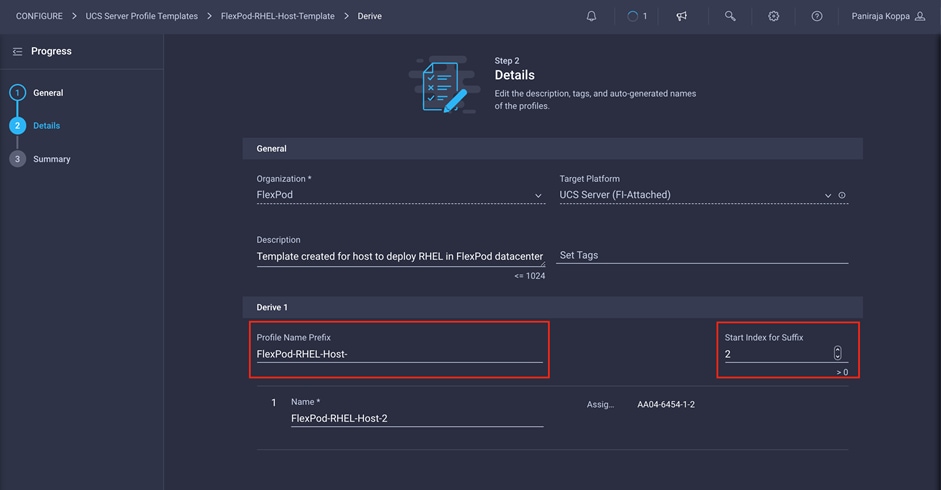This screenshot has height=490, width=941.
Task: Open the notifications bell icon
Action: click(591, 16)
